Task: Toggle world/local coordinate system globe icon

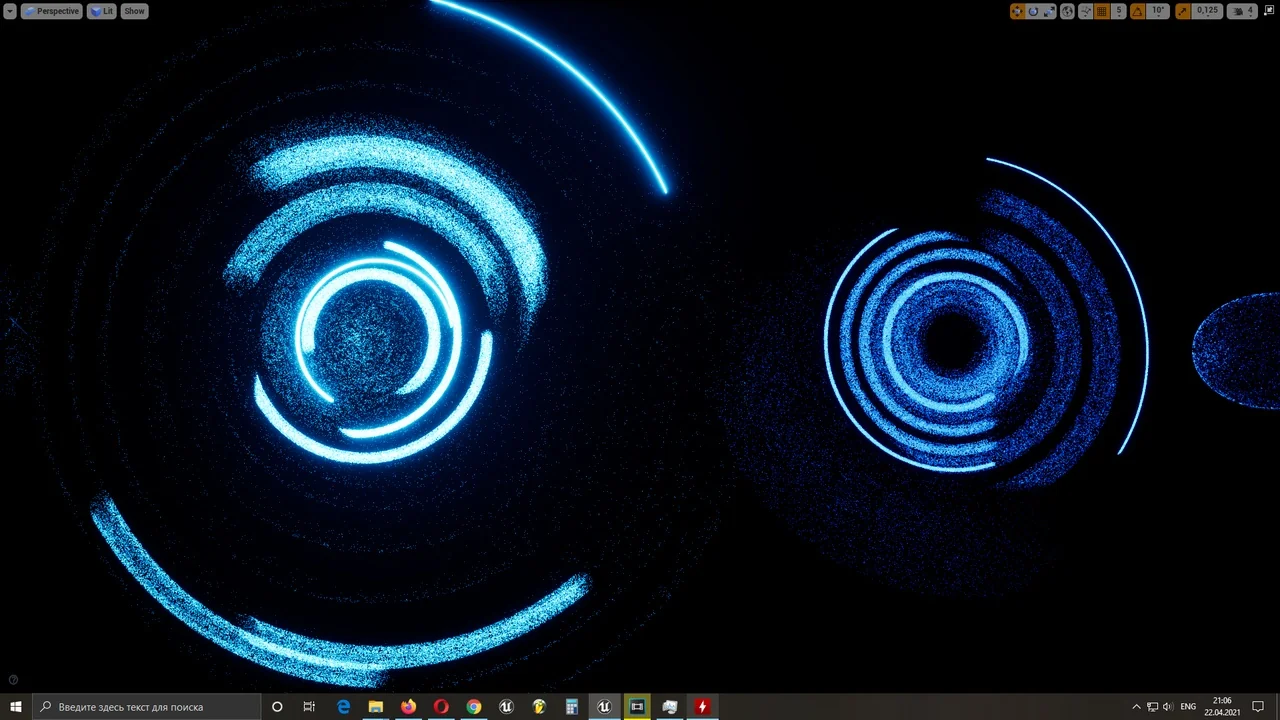Action: (1067, 11)
